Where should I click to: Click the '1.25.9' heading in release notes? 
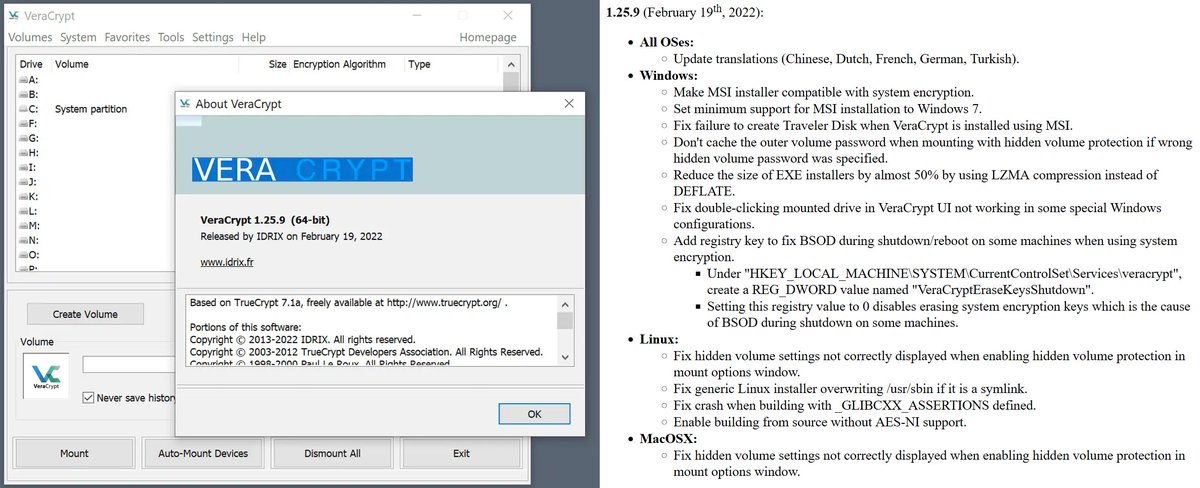pyautogui.click(x=626, y=12)
